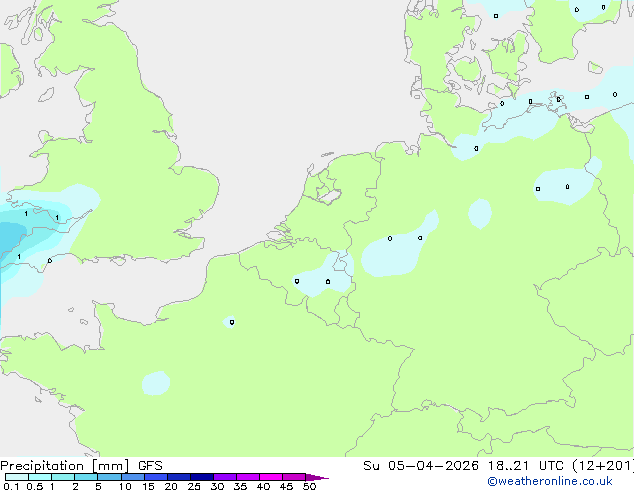
Task: Click the 15–20 mm legend color segment
Action: tap(156, 477)
